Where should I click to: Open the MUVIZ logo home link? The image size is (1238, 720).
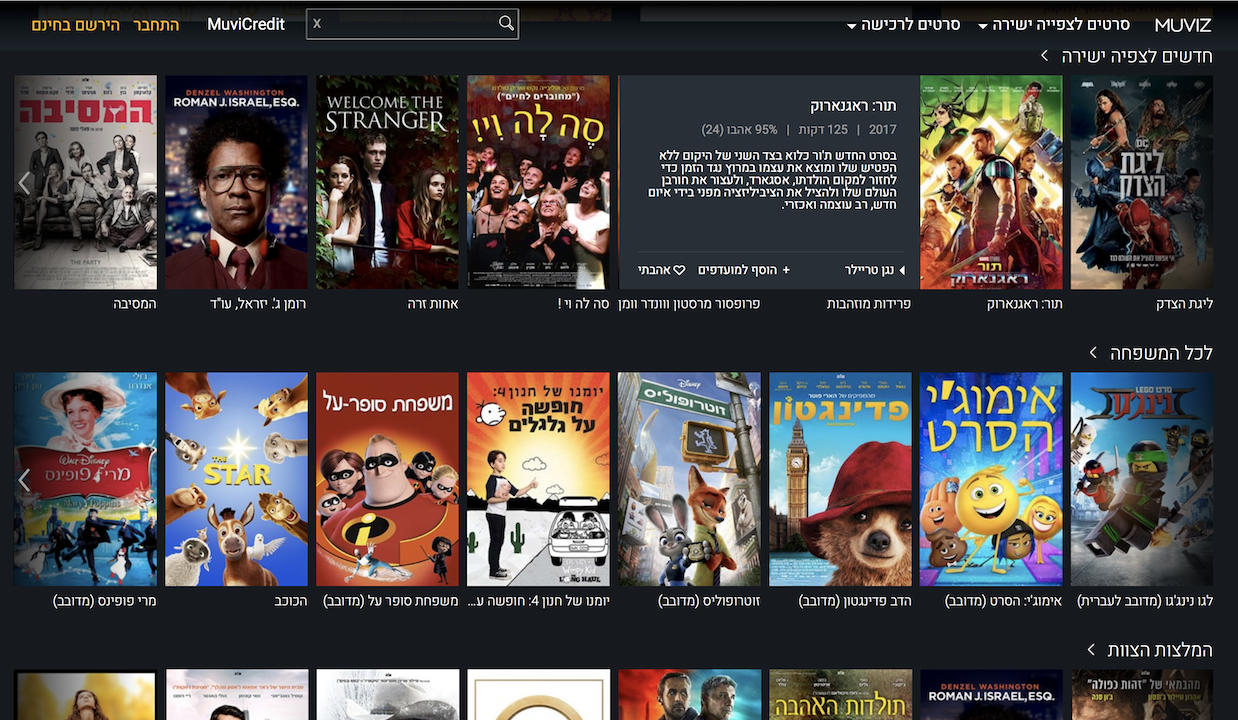pos(1183,25)
